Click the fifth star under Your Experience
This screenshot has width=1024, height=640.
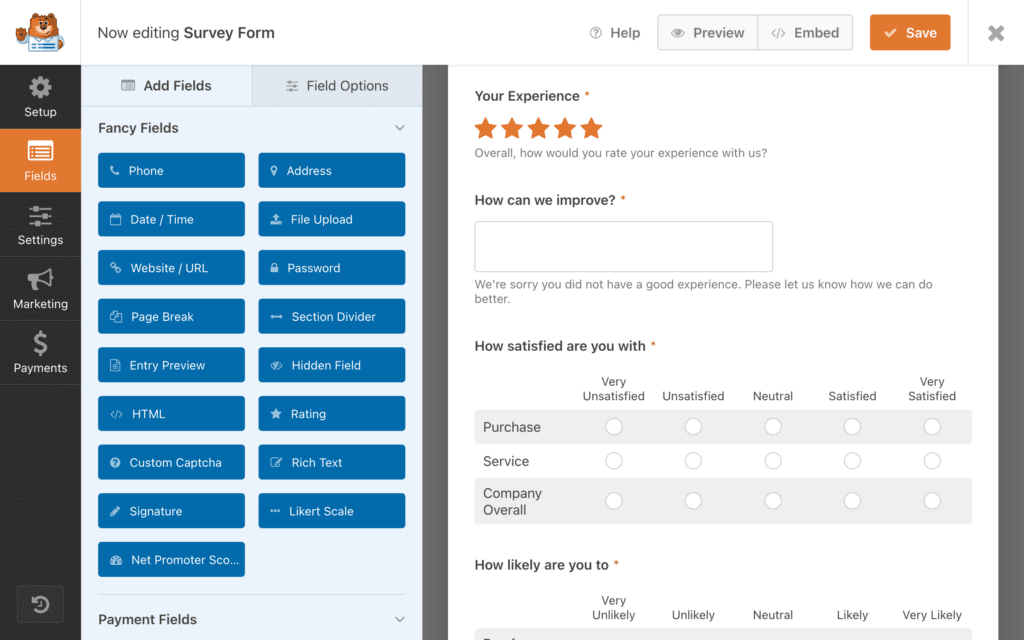(591, 128)
